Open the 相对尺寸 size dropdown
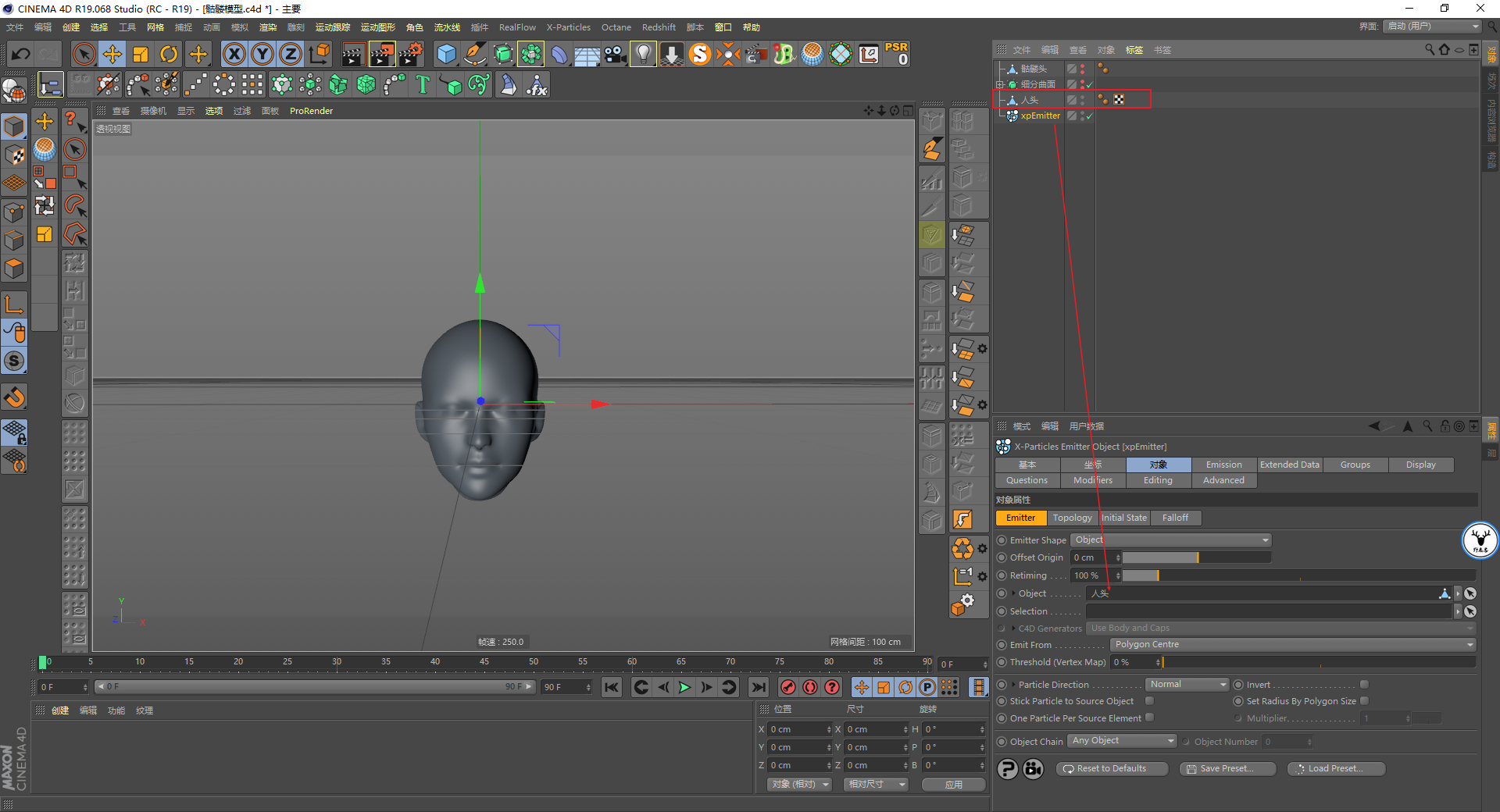 click(876, 784)
